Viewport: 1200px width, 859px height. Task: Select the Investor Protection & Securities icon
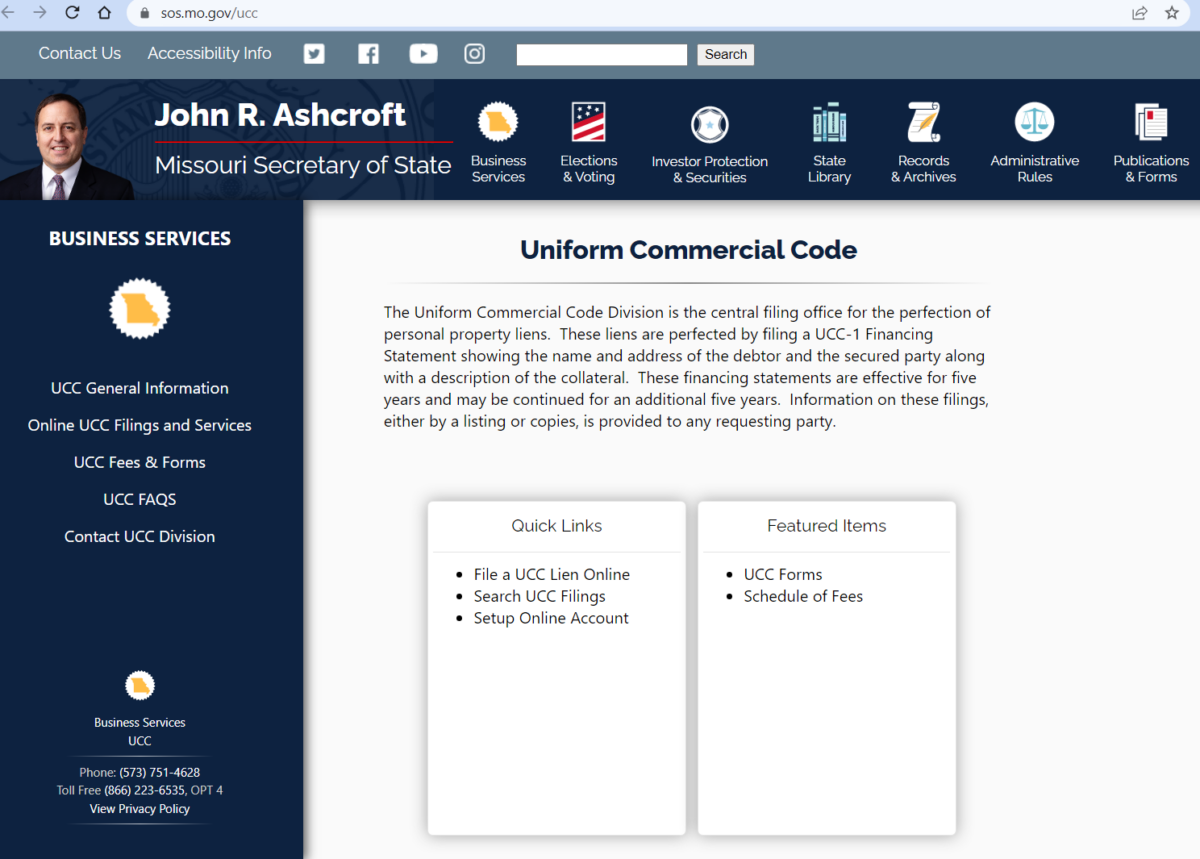tap(710, 125)
